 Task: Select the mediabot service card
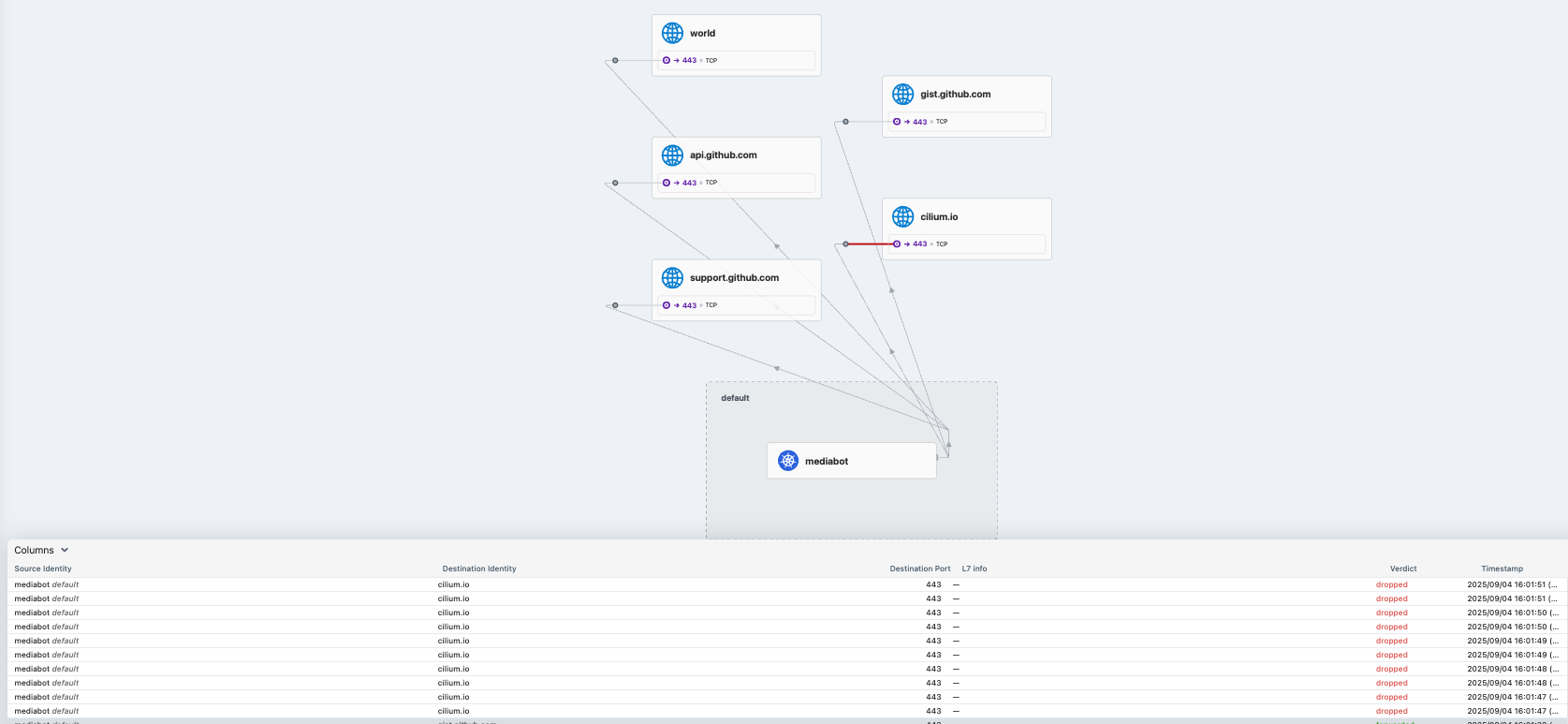click(x=852, y=461)
